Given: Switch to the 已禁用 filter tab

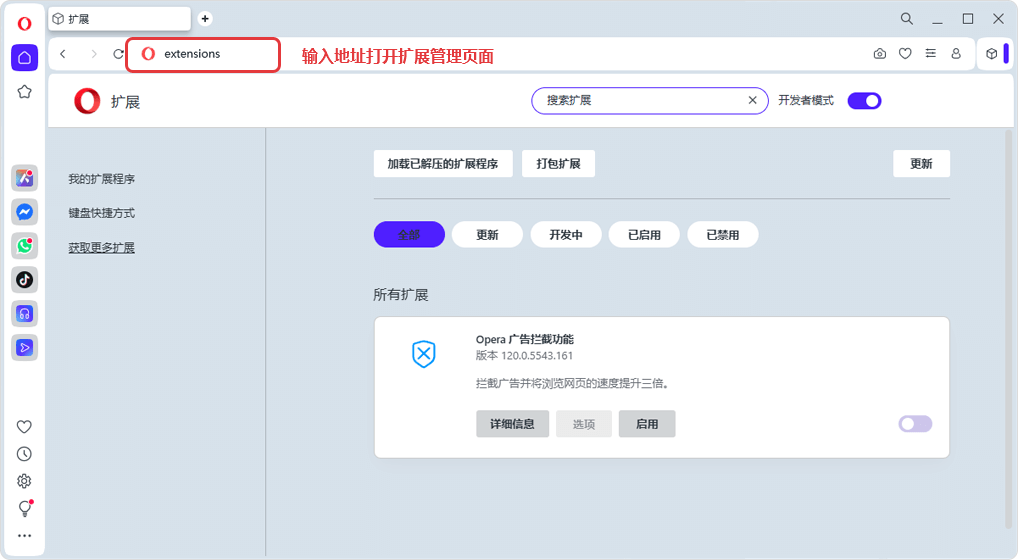Looking at the screenshot, I should tap(722, 235).
